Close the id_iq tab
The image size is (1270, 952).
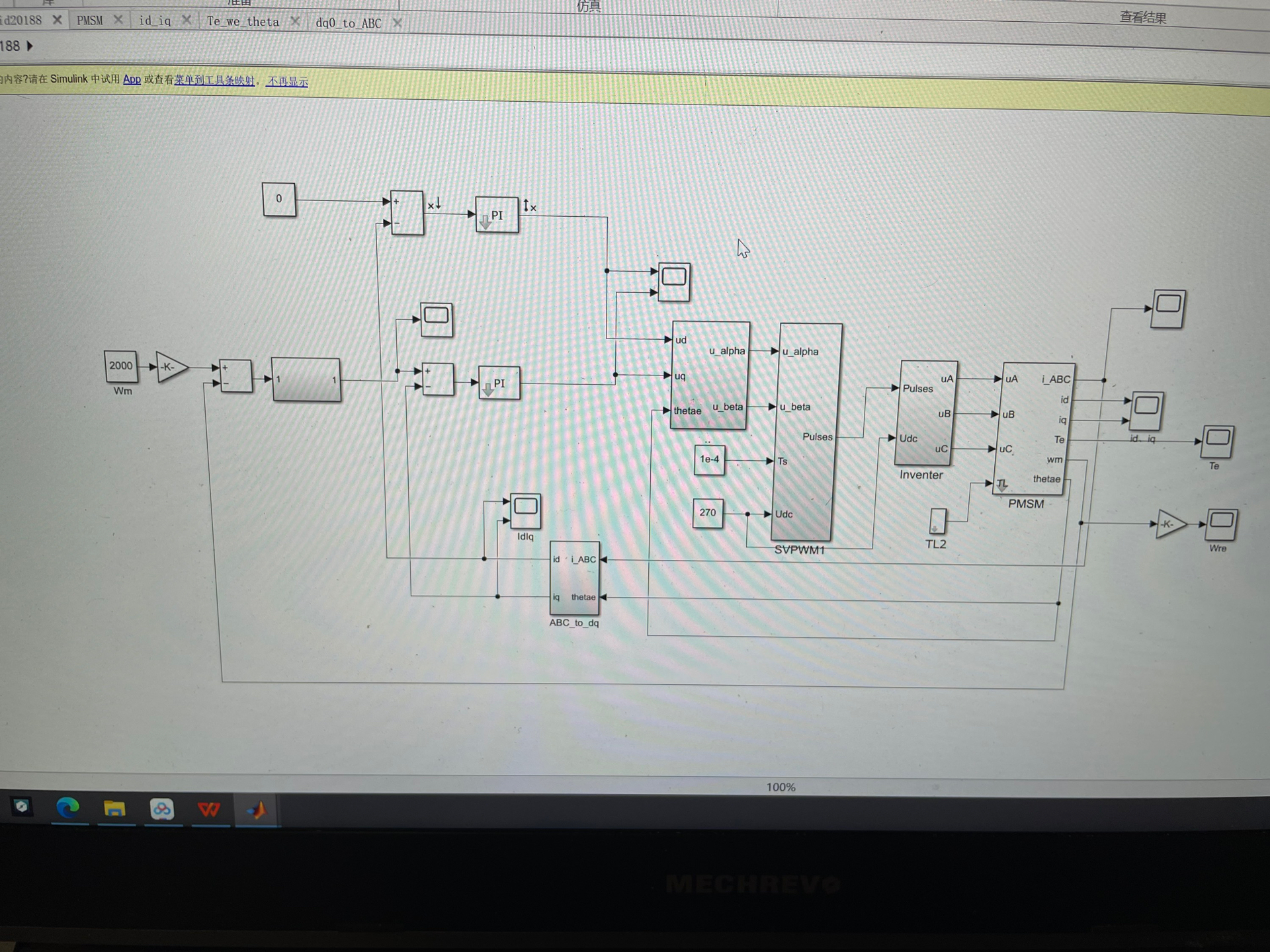[x=187, y=20]
